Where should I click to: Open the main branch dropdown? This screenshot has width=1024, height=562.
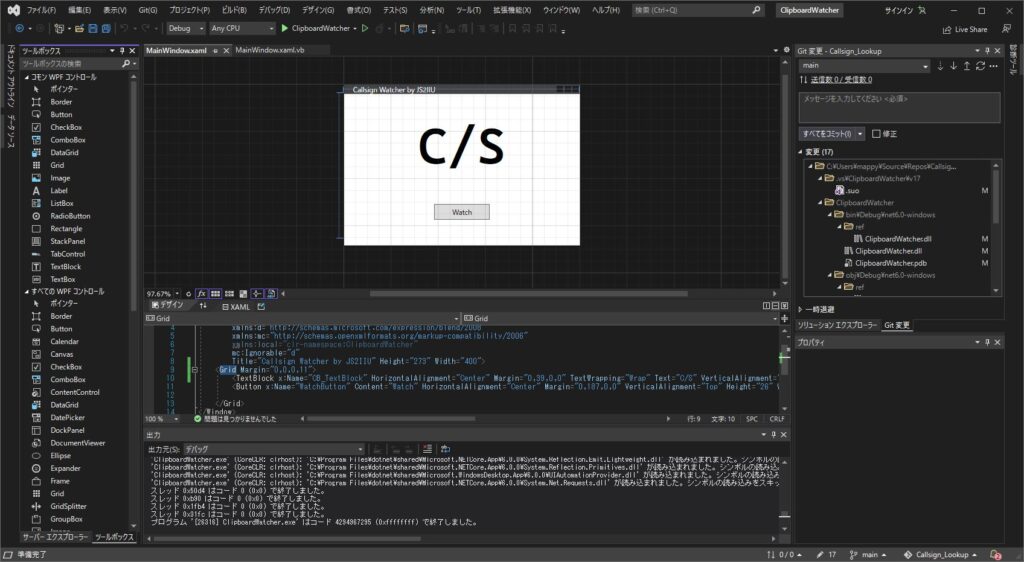click(x=864, y=66)
